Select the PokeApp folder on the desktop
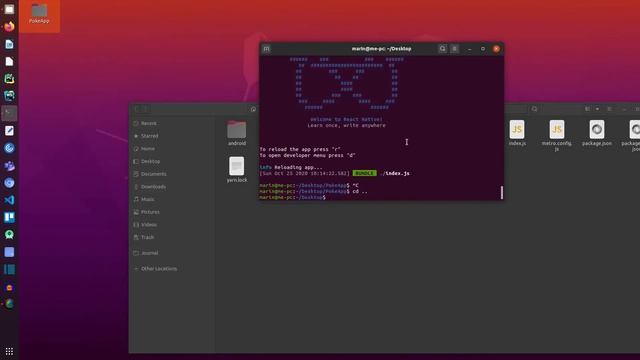This screenshot has height=360, width=640. pos(39,13)
